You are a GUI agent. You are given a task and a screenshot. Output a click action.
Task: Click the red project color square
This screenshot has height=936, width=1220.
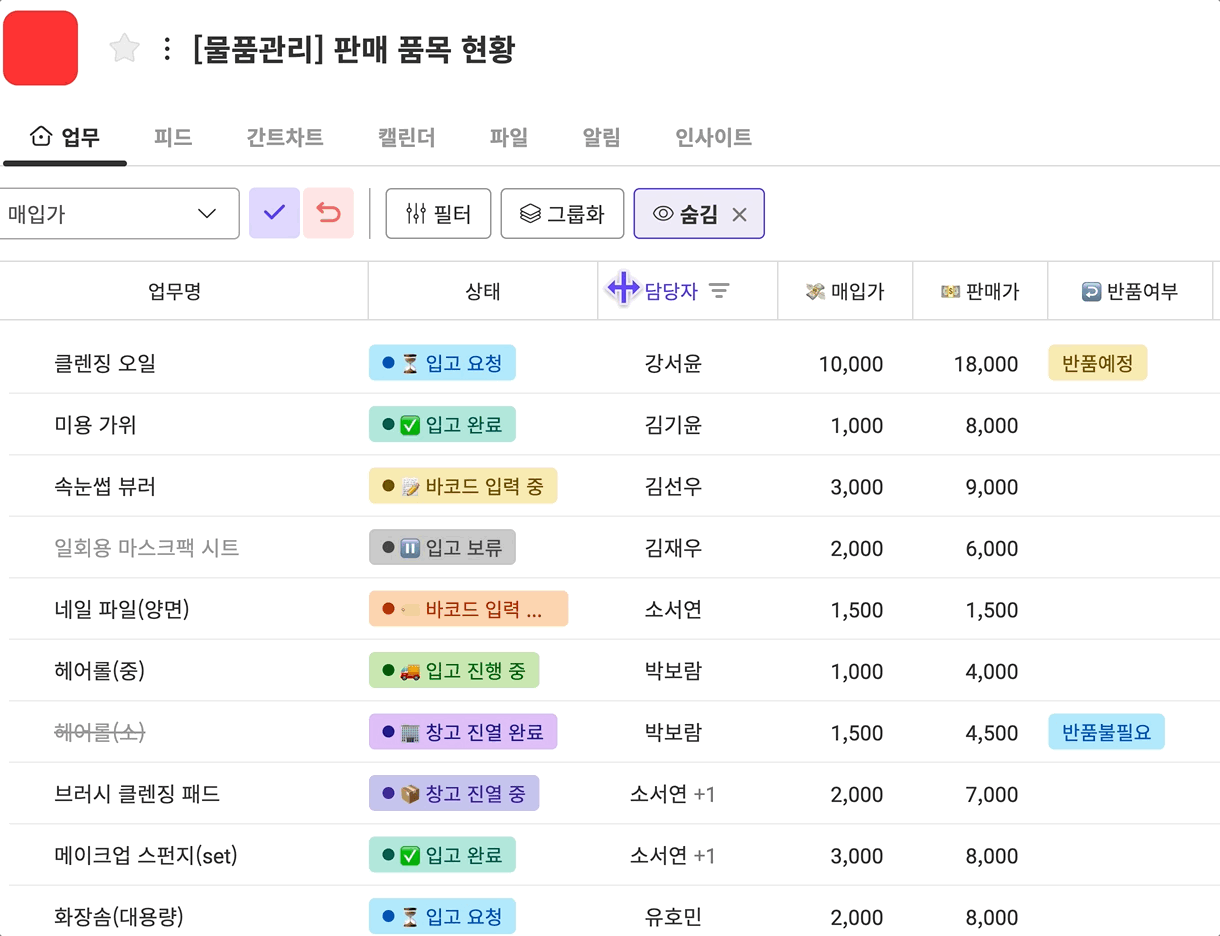point(41,48)
